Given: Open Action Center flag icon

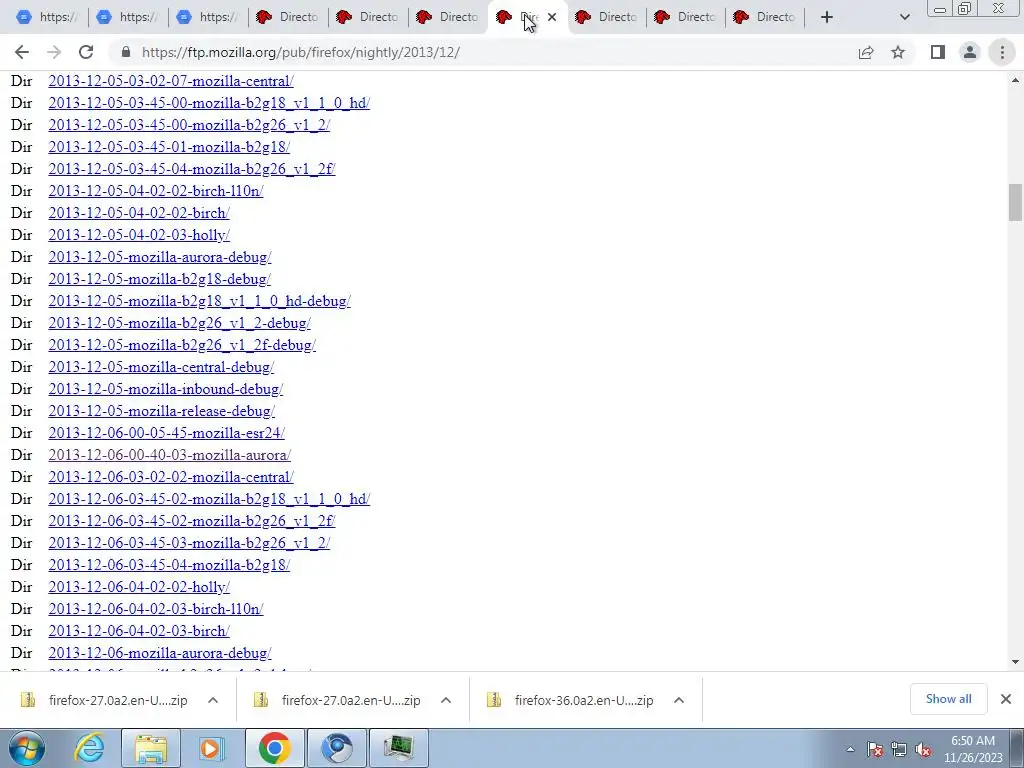Looking at the screenshot, I should pos(875,750).
